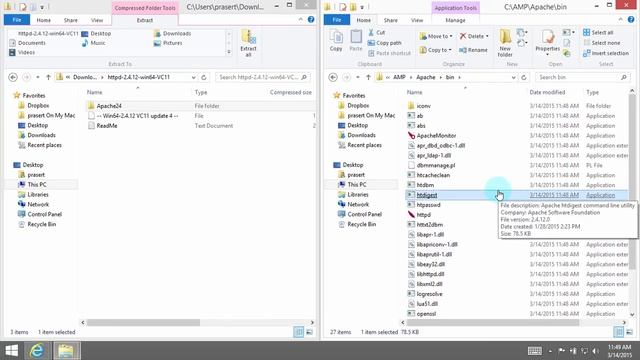
Task: Select ApacheMonitor in the right window
Action: tap(436, 136)
